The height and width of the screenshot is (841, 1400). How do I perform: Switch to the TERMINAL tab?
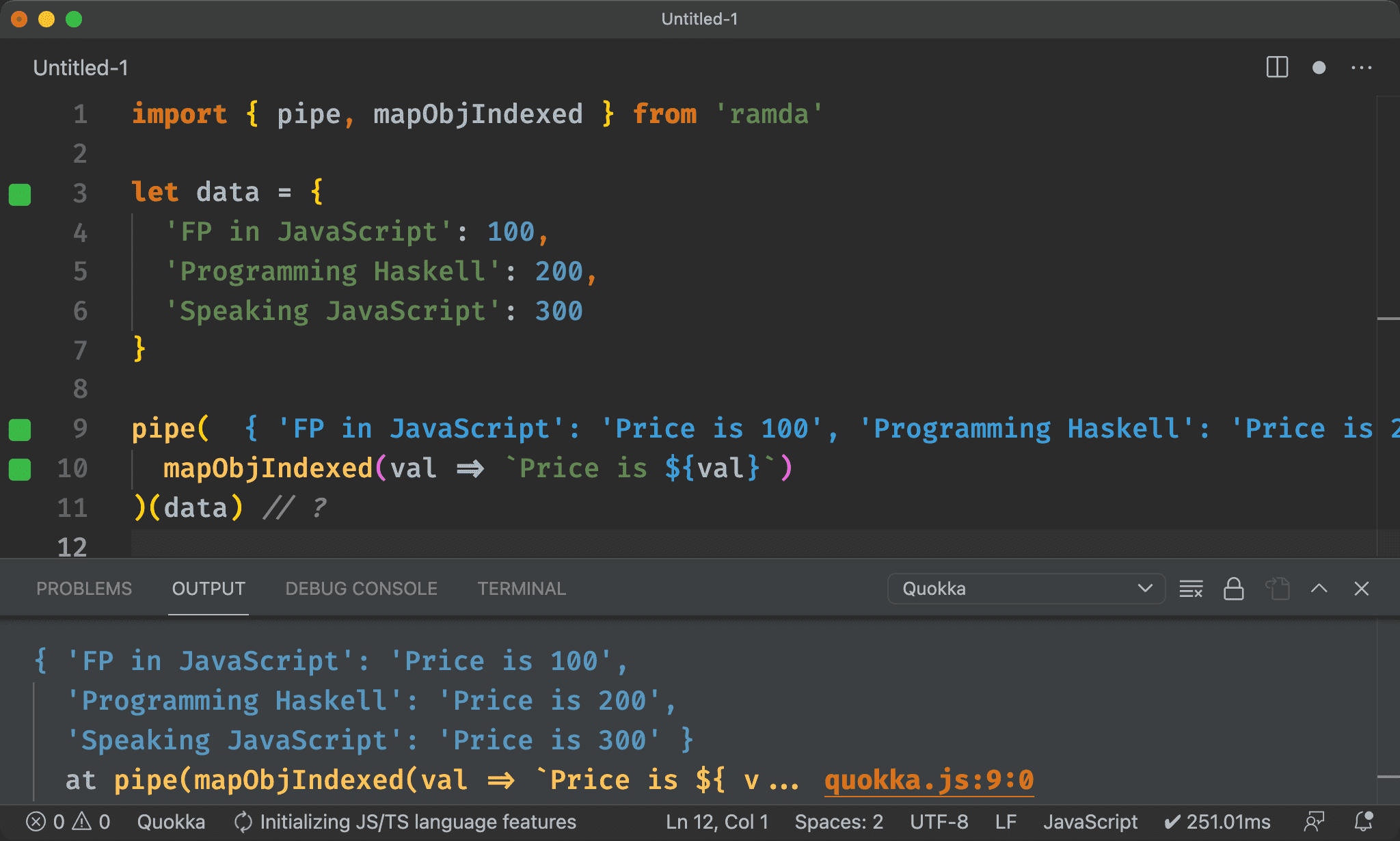tap(519, 587)
